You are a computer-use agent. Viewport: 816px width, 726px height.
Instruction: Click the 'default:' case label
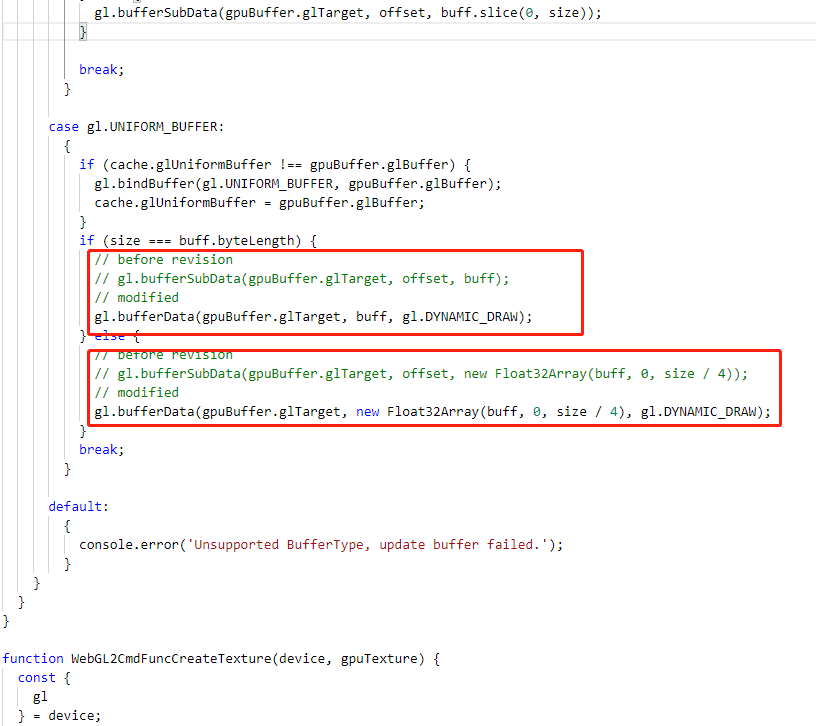click(x=79, y=506)
